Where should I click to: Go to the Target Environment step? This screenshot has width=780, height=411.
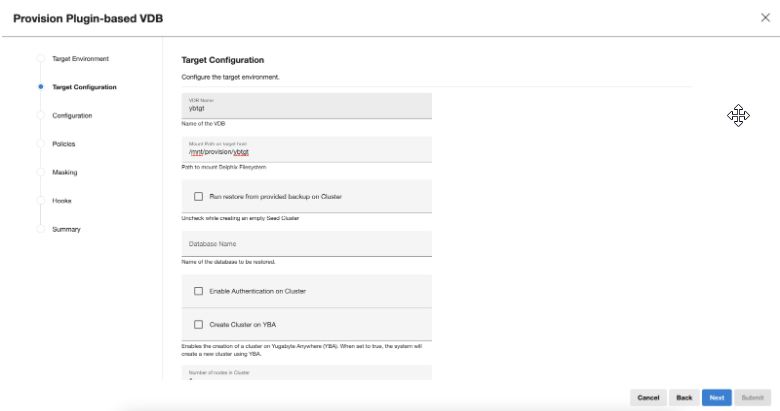pos(80,59)
